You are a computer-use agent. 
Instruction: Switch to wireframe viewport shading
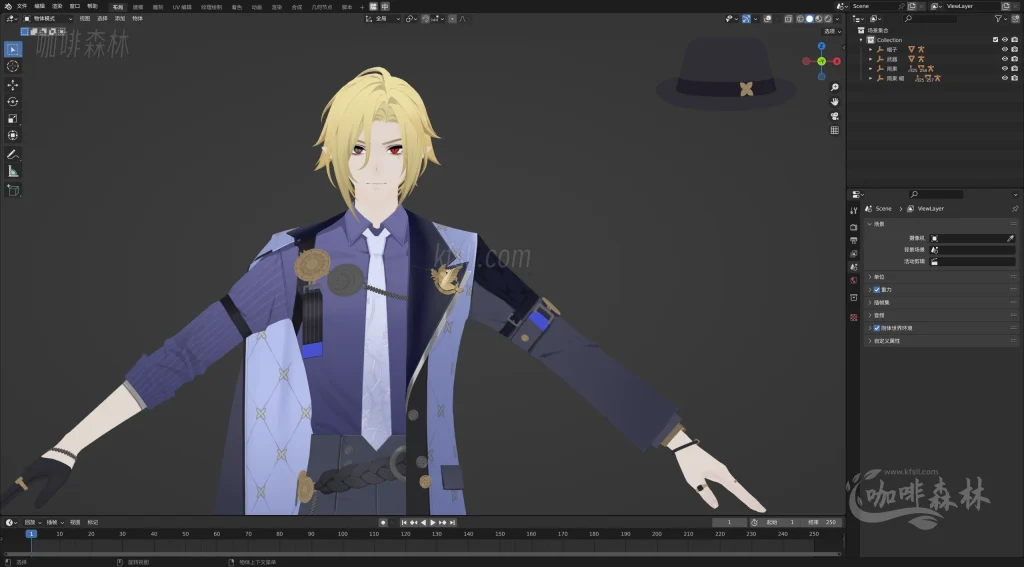[800, 19]
